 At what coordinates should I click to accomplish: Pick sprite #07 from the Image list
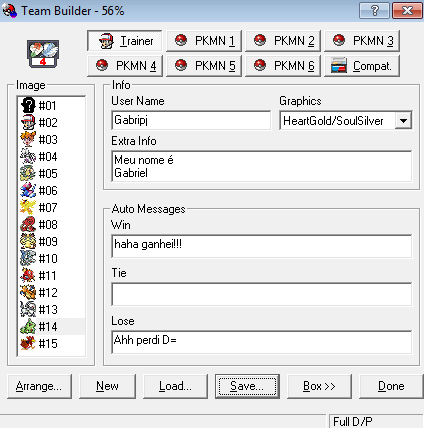(x=52, y=207)
